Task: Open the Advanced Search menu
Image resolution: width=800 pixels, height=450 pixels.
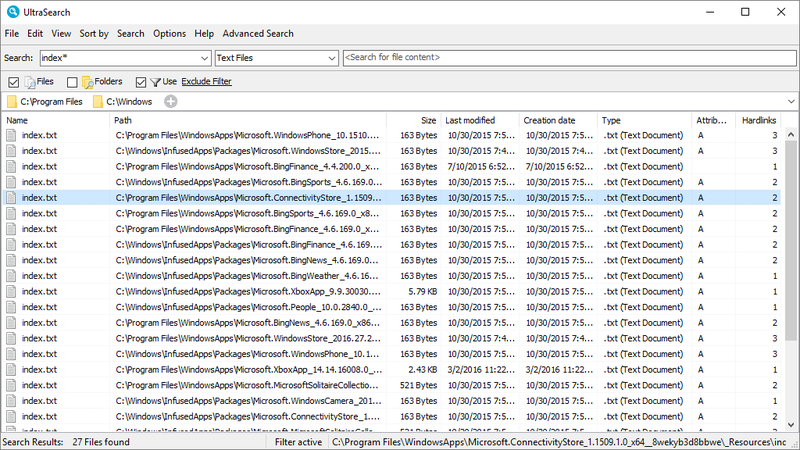Action: pos(258,33)
